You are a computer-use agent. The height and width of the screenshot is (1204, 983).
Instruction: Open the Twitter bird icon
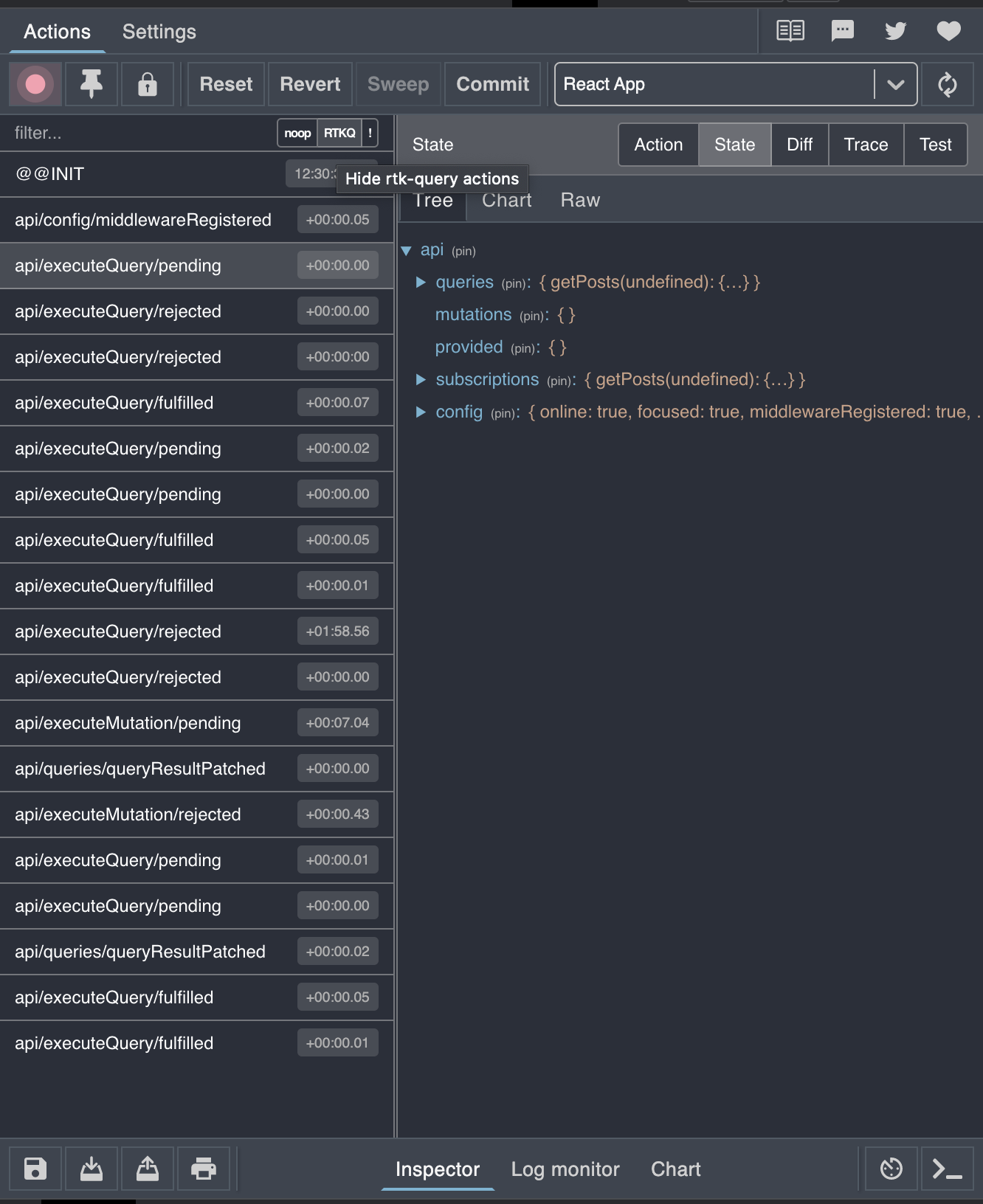point(895,31)
